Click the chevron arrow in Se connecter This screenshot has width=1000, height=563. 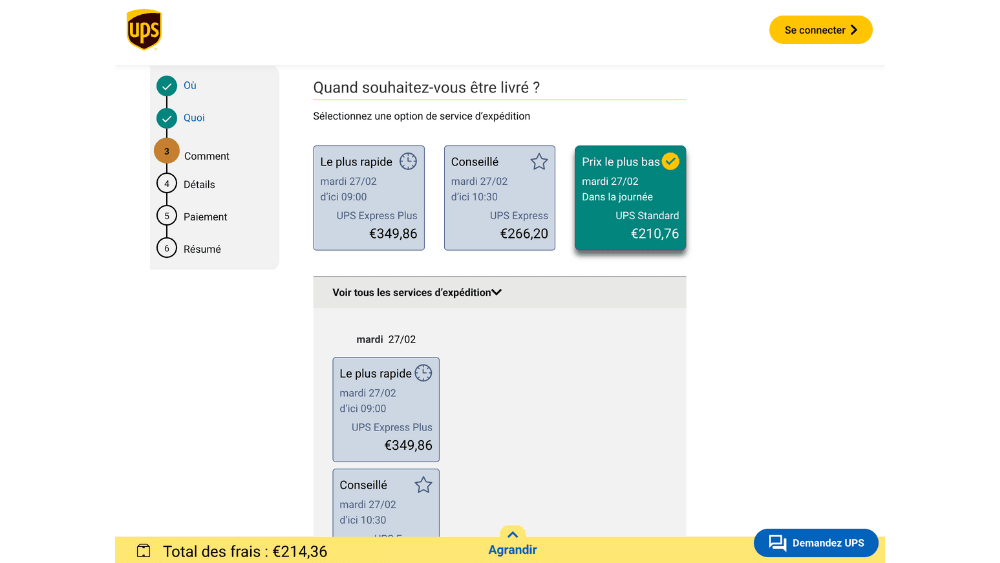point(854,30)
